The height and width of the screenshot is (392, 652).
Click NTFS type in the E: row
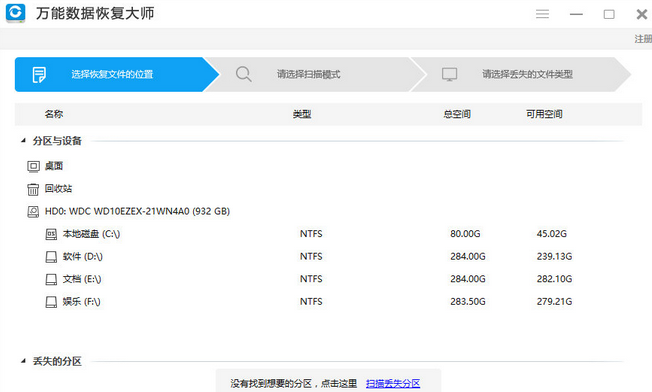point(311,279)
